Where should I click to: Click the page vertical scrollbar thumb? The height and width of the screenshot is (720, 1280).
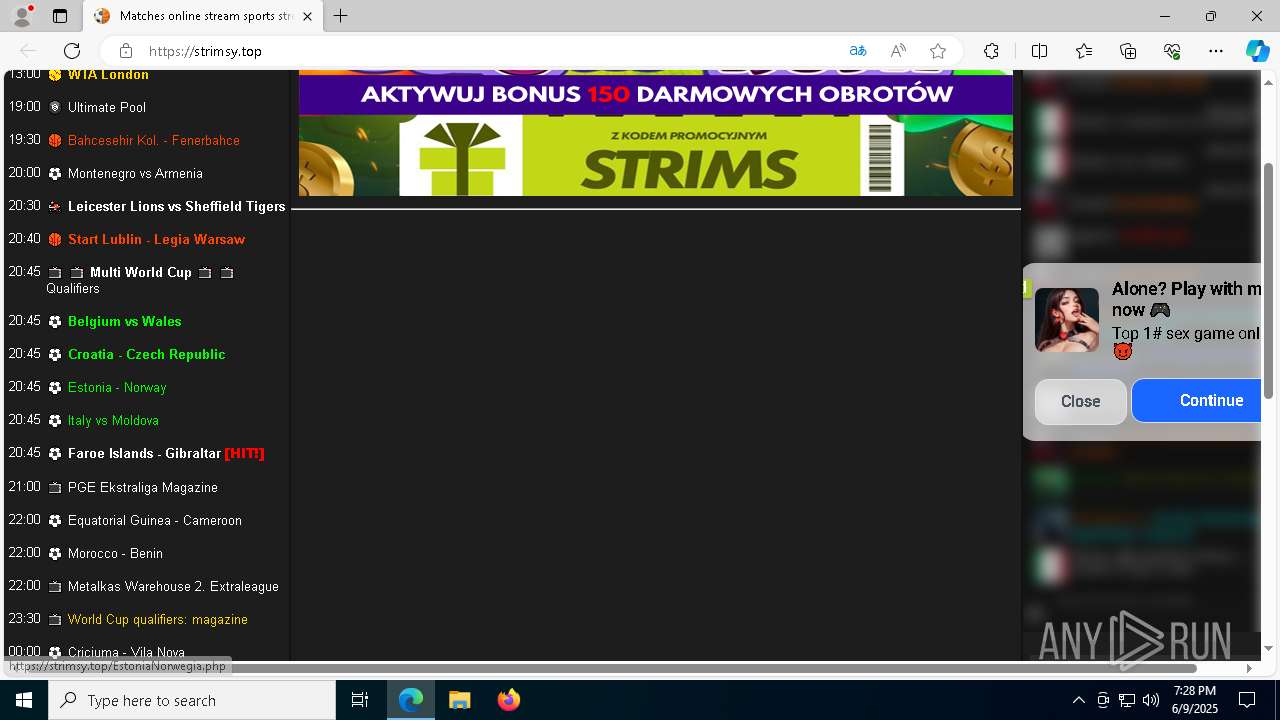click(1269, 280)
